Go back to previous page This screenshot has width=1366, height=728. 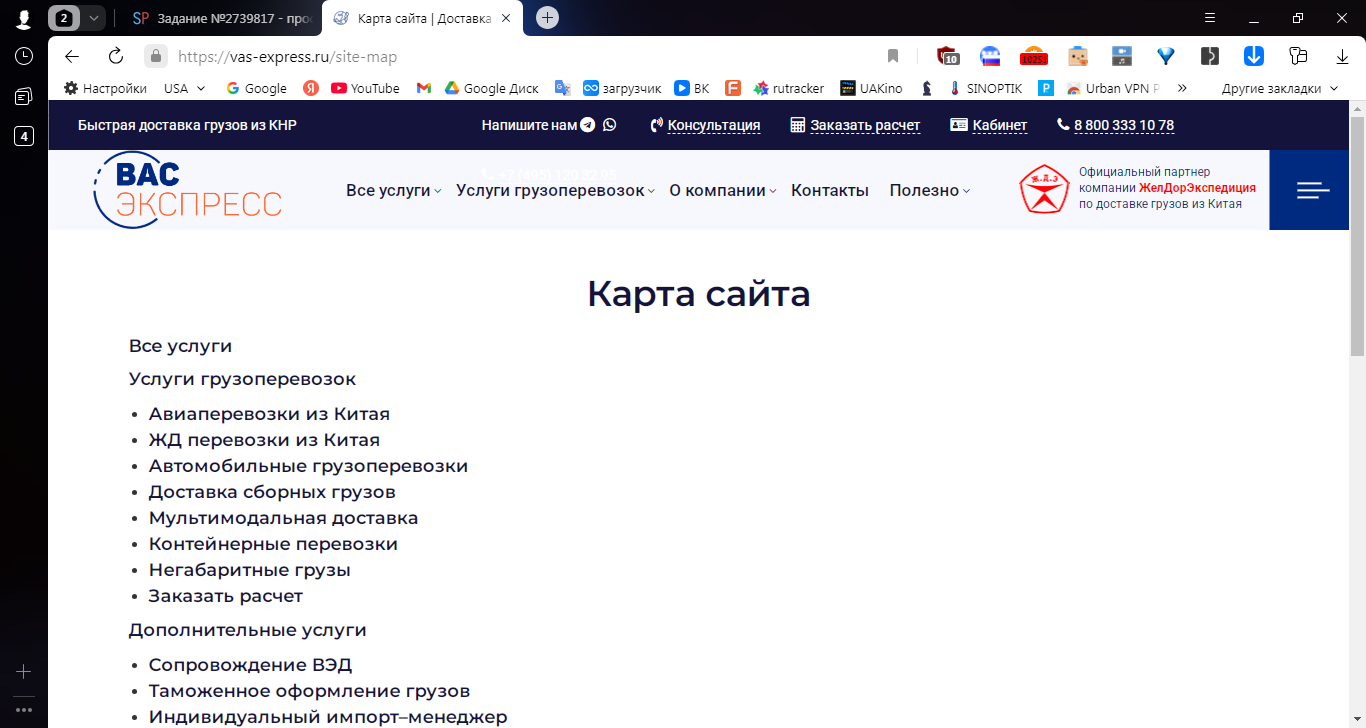(71, 56)
